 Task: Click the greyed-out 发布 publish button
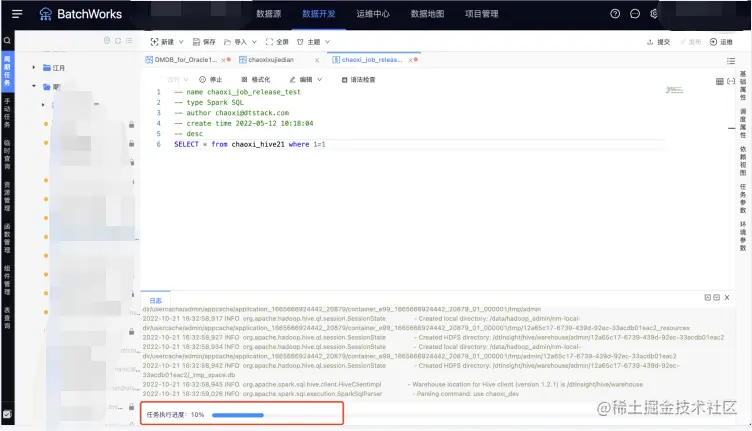point(690,42)
